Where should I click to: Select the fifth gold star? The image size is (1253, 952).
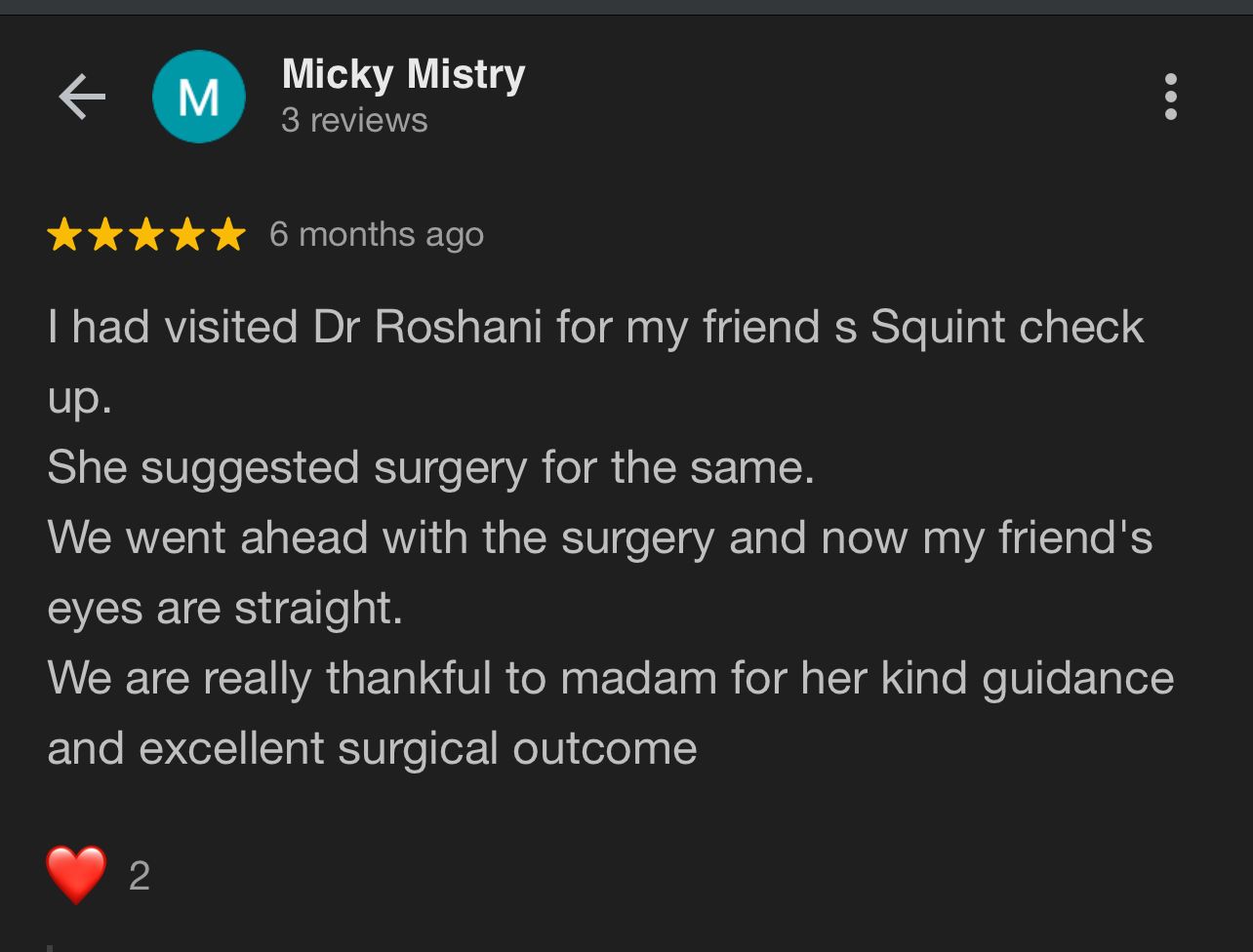coord(228,234)
